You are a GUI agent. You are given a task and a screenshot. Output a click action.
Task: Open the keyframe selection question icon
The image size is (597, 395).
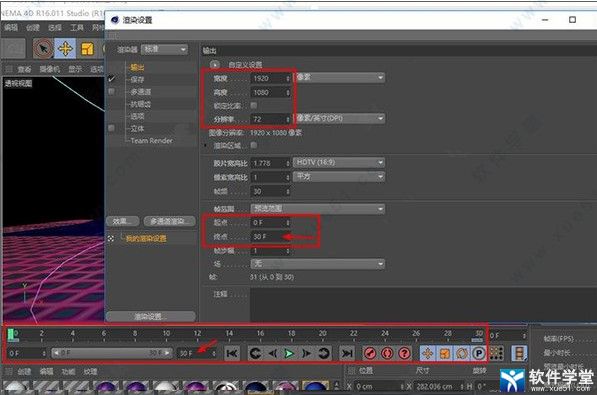pyautogui.click(x=404, y=353)
